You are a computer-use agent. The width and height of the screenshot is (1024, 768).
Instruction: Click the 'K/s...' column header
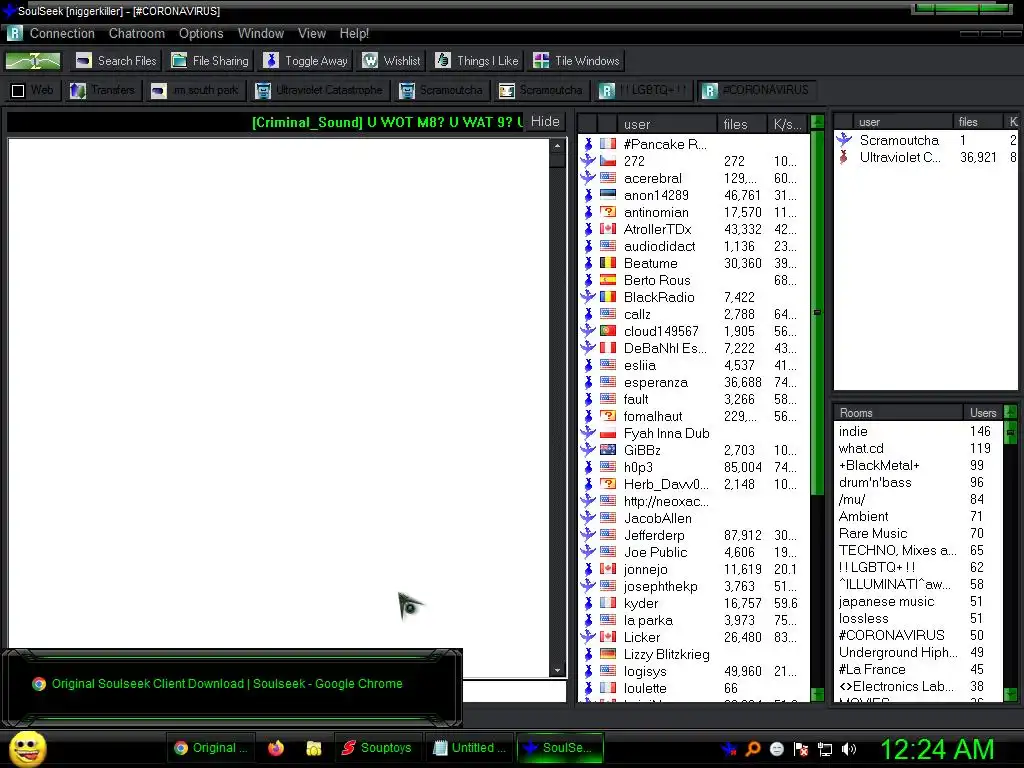coord(788,124)
